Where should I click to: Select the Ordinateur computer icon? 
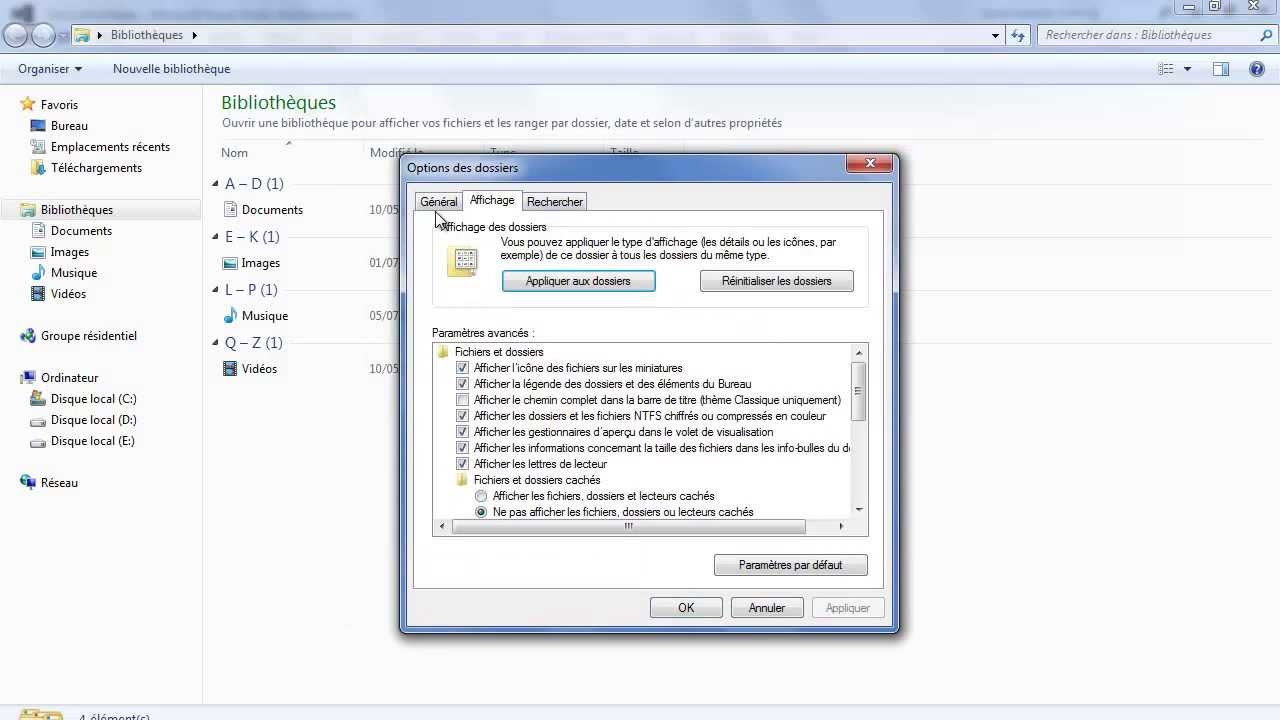point(28,378)
